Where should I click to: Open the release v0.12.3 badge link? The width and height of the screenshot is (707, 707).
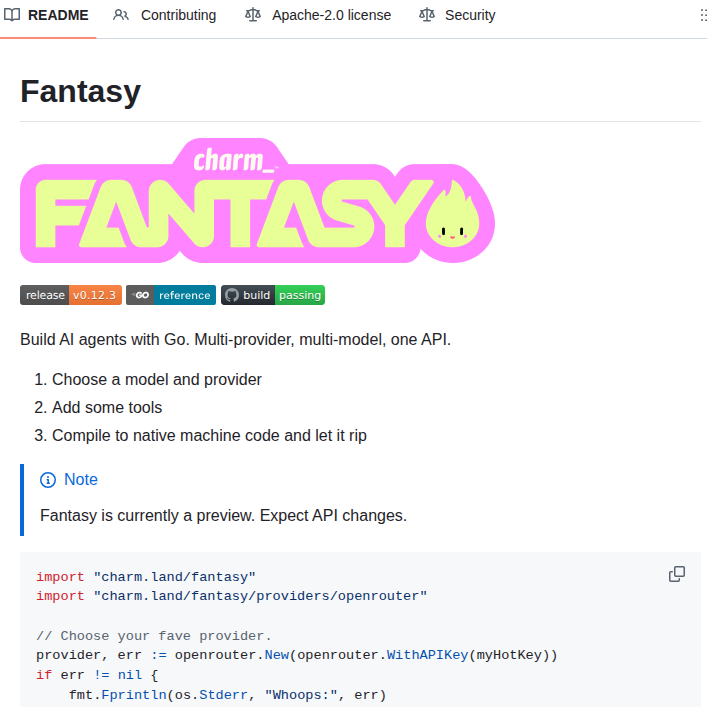(70, 295)
